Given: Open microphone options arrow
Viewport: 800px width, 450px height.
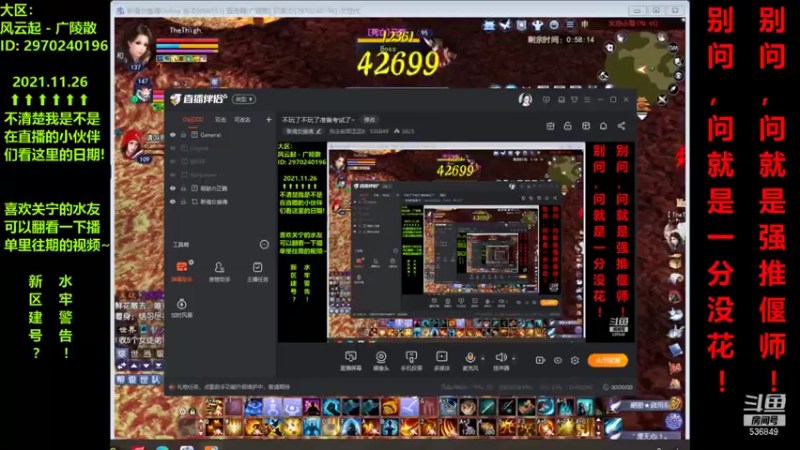Looking at the screenshot, I should click(x=483, y=358).
